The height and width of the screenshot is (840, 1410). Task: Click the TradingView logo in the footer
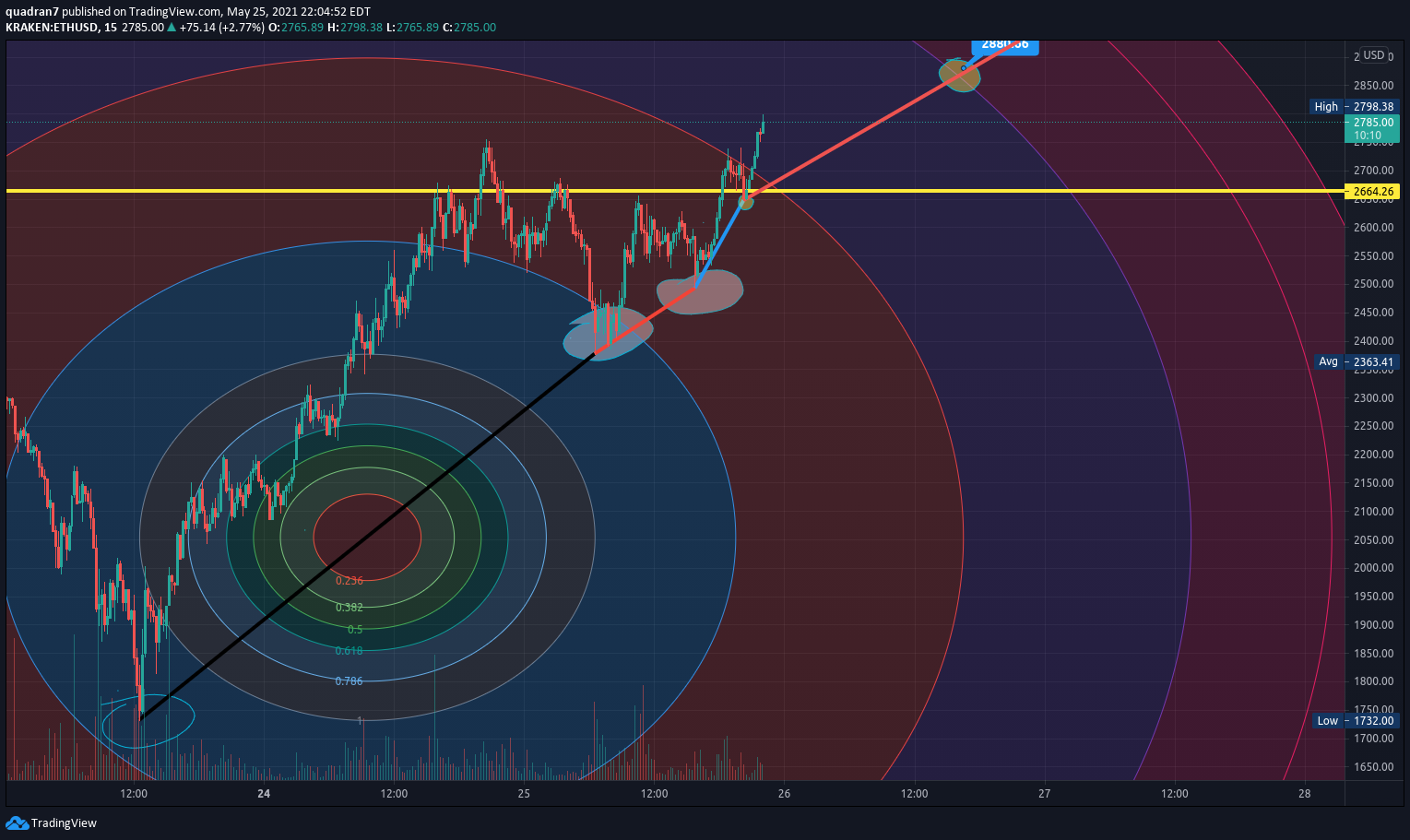pyautogui.click(x=51, y=822)
